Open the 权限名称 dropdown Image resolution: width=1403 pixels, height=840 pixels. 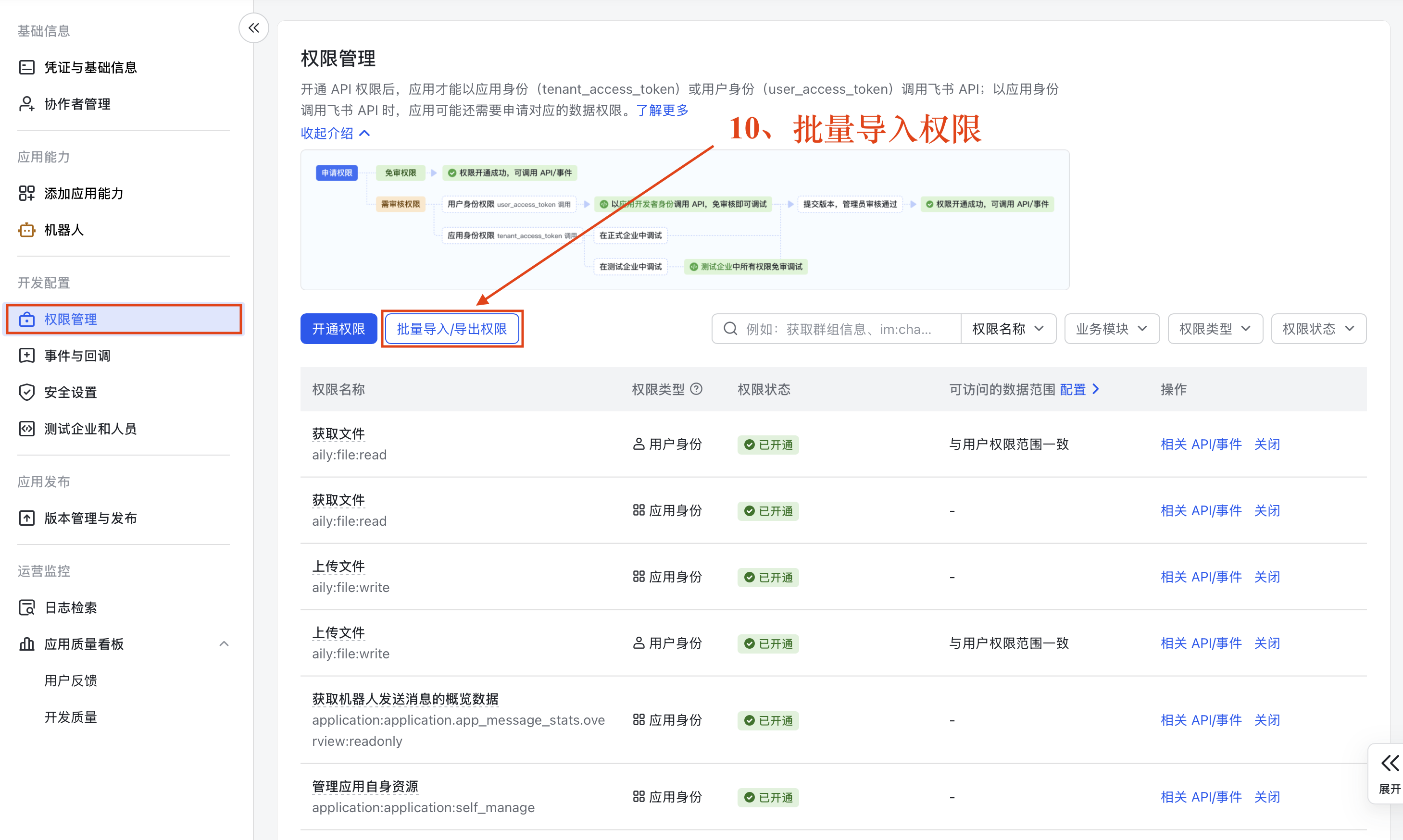click(x=1008, y=329)
